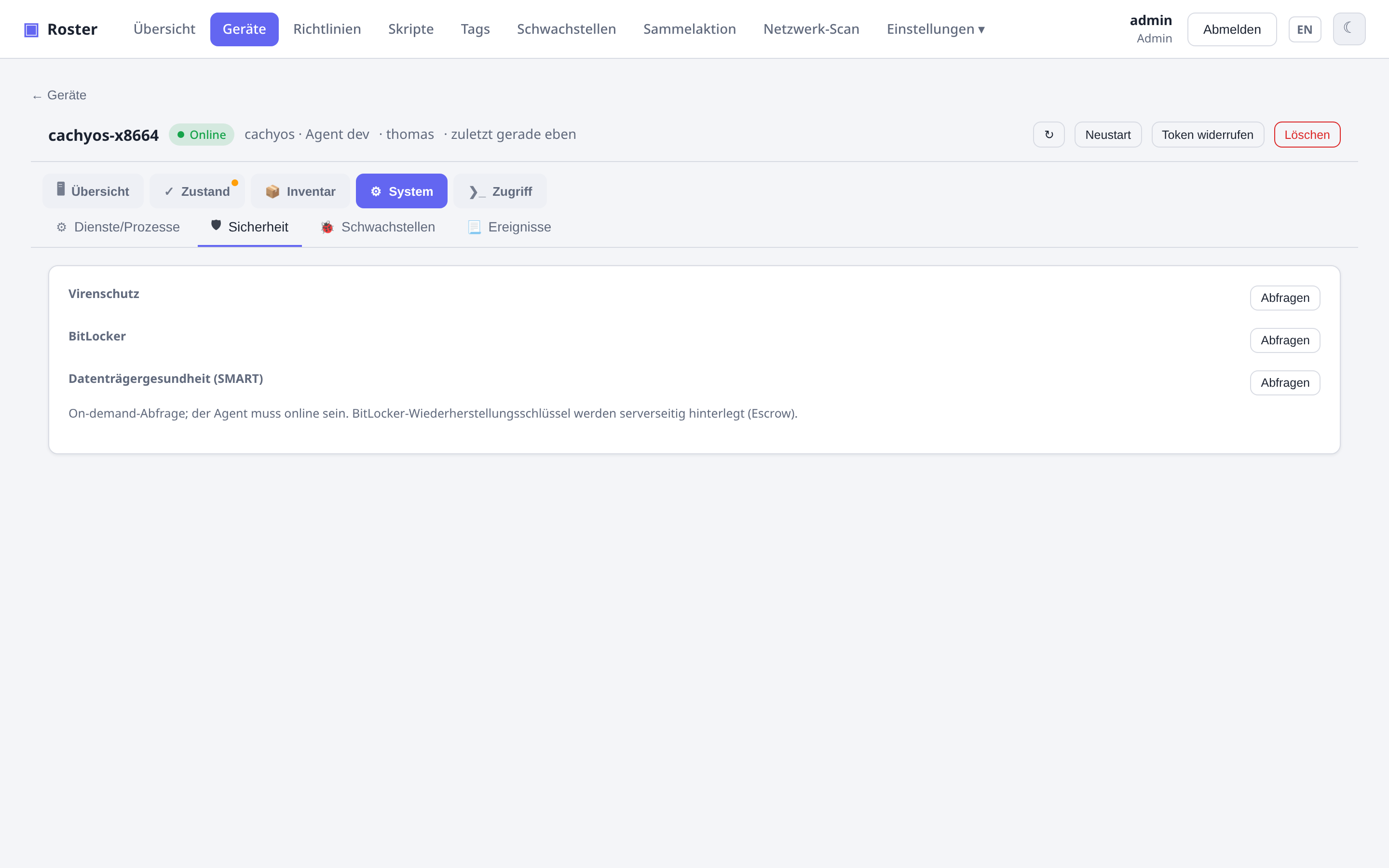The width and height of the screenshot is (1389, 868).
Task: Log out with the Abmelden button
Action: pos(1232,29)
